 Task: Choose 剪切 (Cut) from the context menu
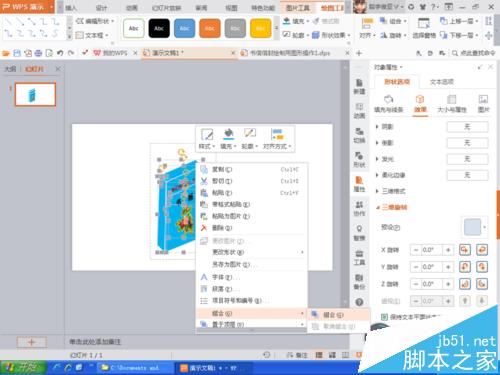point(252,181)
